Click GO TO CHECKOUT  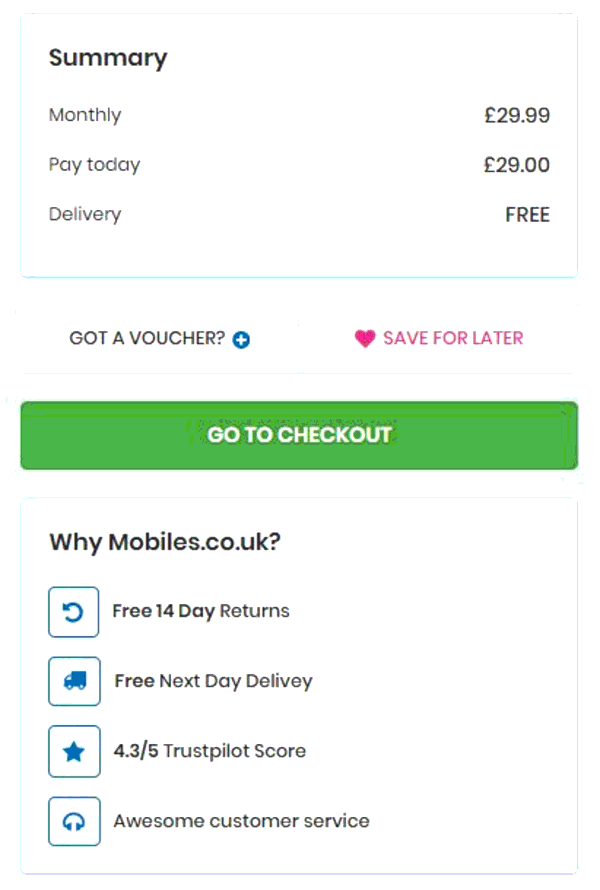pyautogui.click(x=298, y=435)
